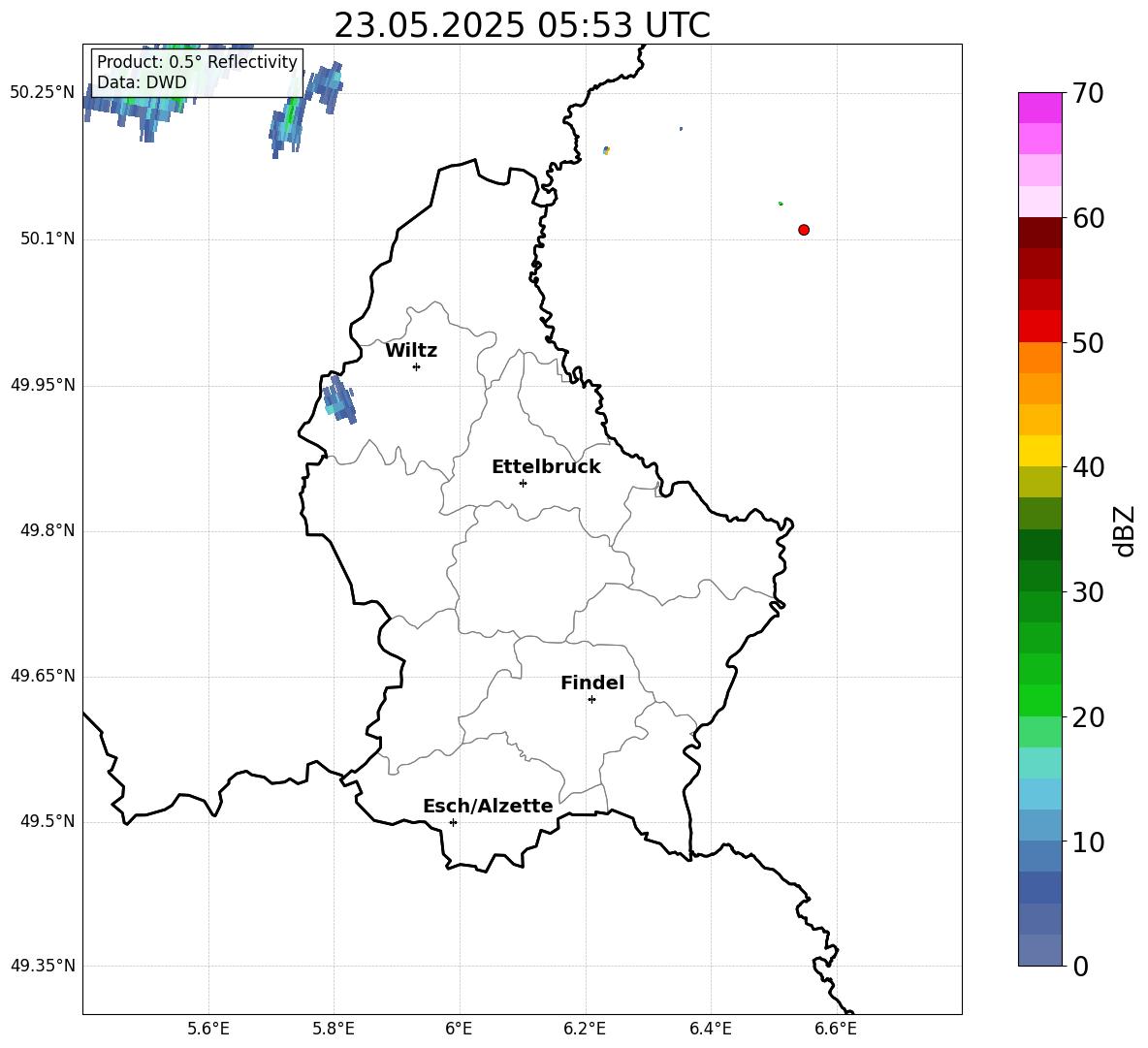Click the 5.6°E longitude label
This screenshot has width=1148, height=1048.
pos(208,1029)
